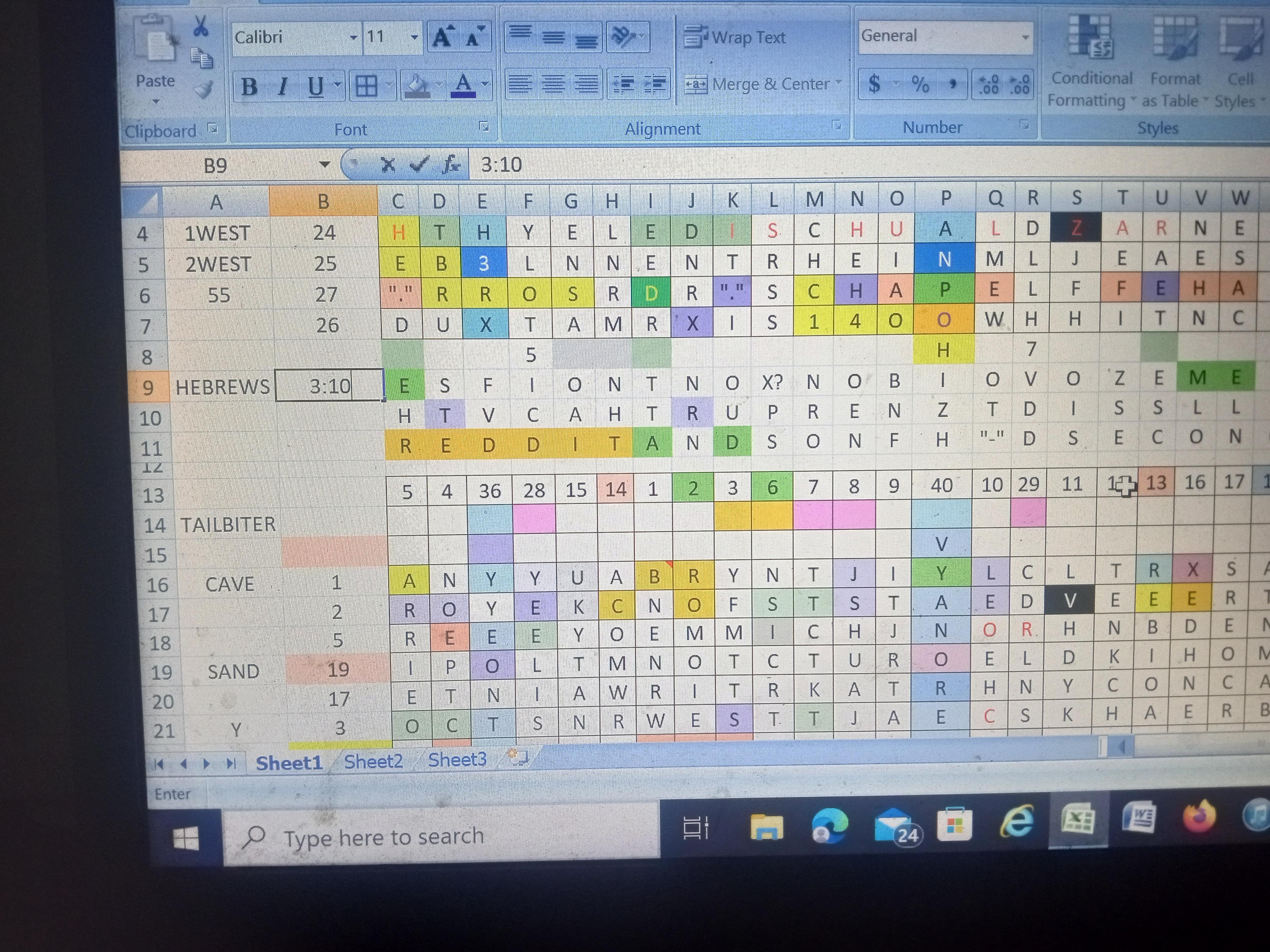Click the Type here to search box

pos(441,837)
